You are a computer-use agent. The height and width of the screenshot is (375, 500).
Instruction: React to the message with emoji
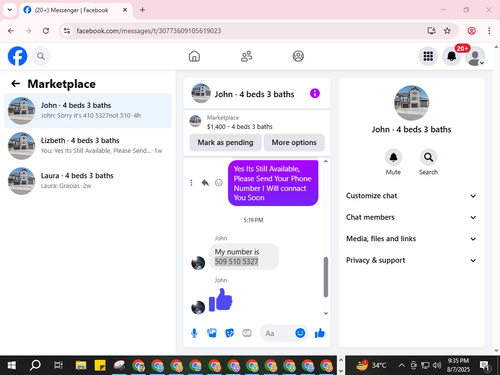219,183
